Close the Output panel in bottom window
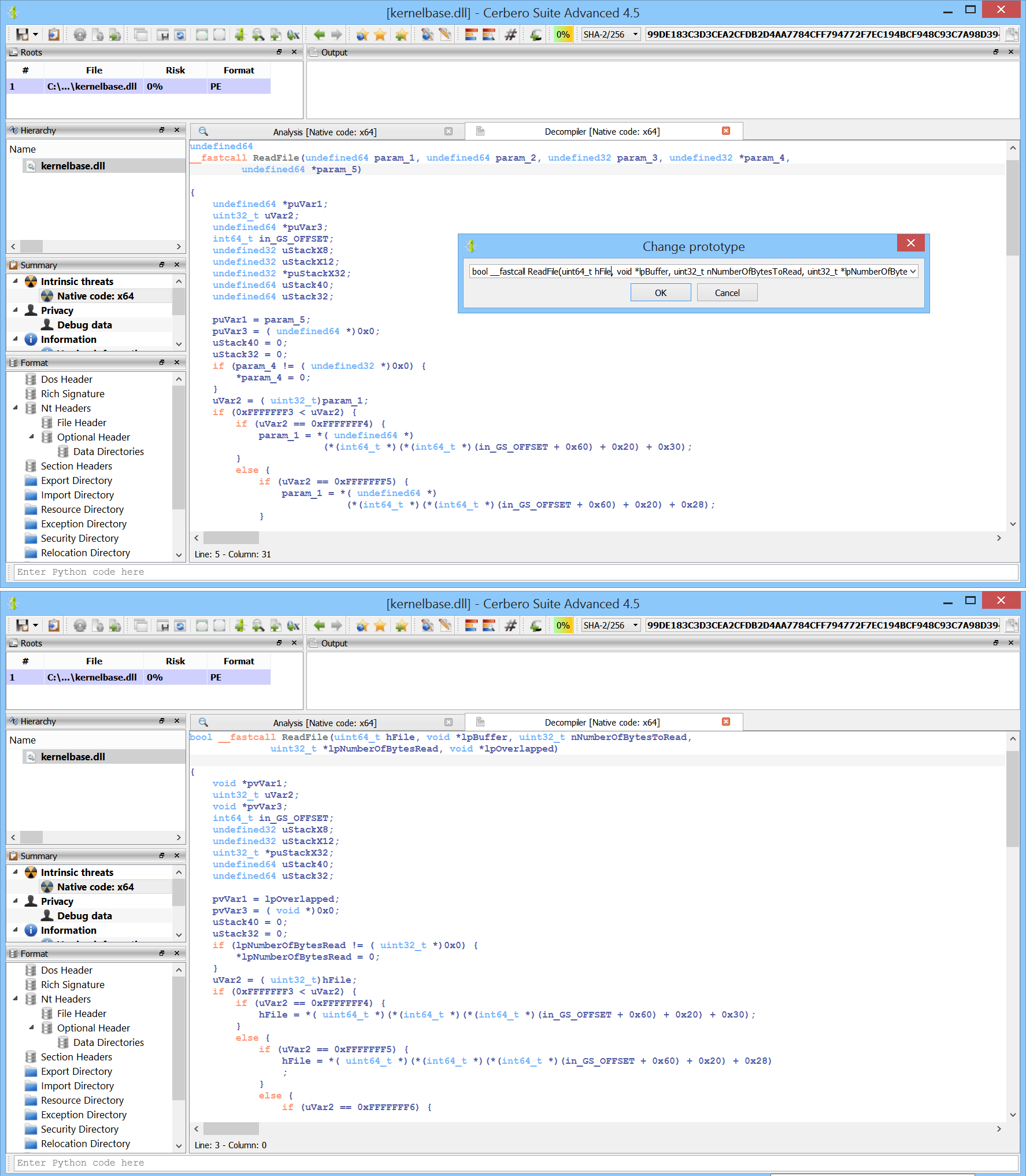 tap(1011, 643)
